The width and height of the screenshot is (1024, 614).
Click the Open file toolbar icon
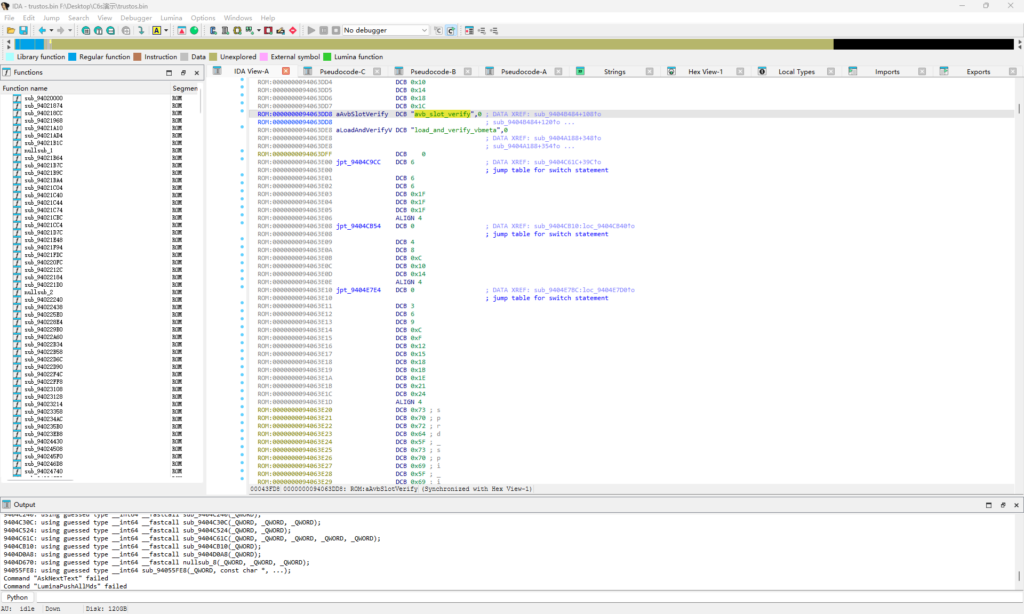click(10, 31)
